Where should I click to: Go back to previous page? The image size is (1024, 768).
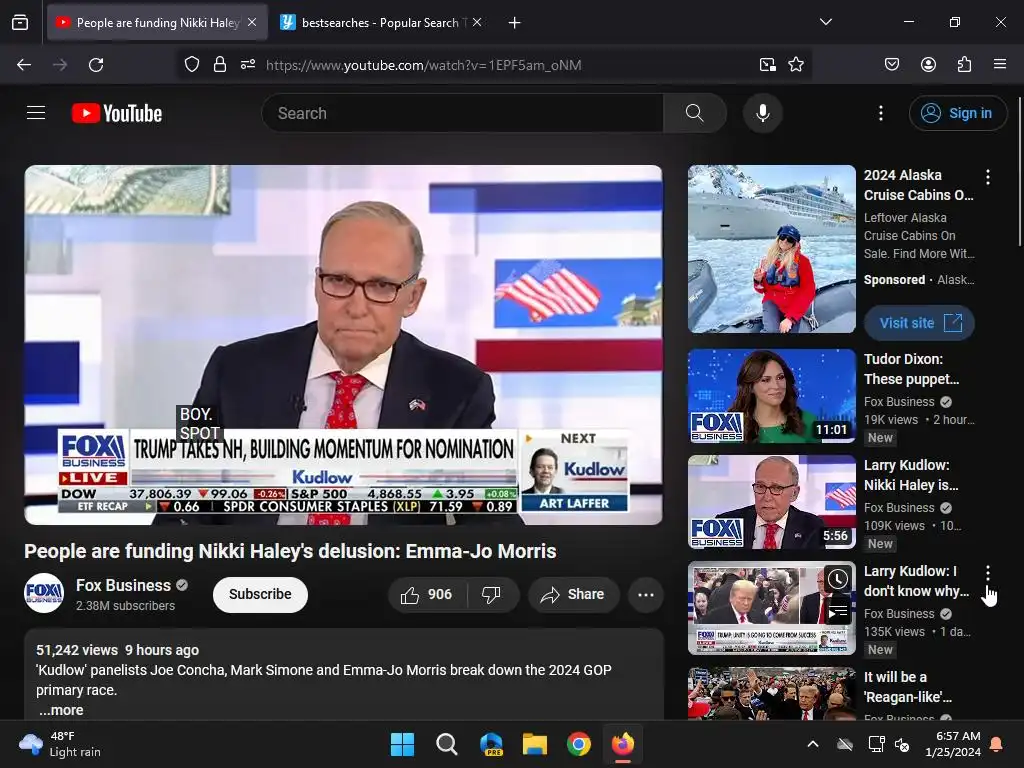click(x=24, y=65)
